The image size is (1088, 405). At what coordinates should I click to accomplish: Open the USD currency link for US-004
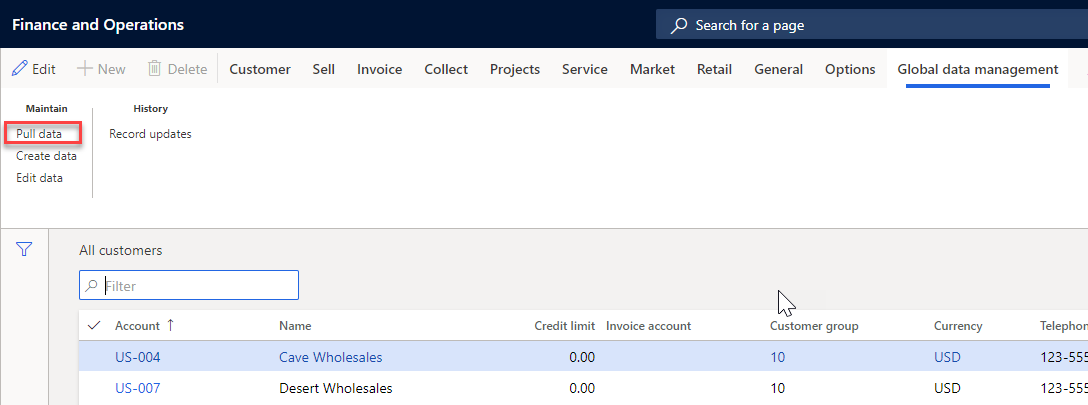click(x=947, y=357)
